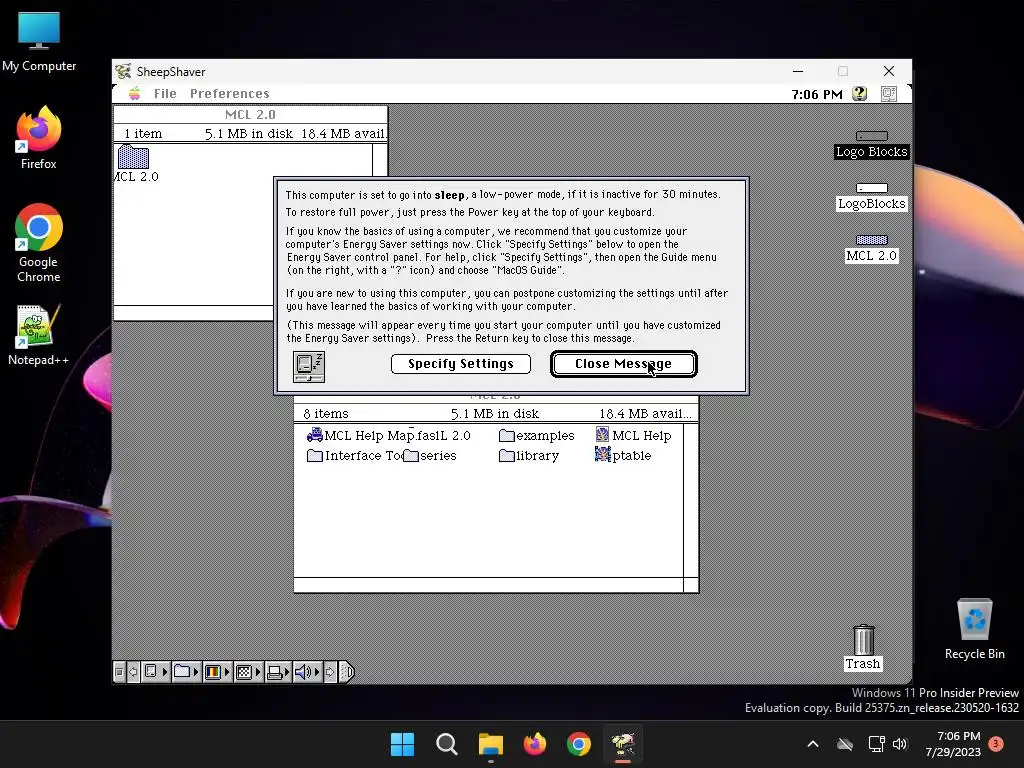
Task: Open the Monitor color depth module in Control Strip
Action: (217, 672)
